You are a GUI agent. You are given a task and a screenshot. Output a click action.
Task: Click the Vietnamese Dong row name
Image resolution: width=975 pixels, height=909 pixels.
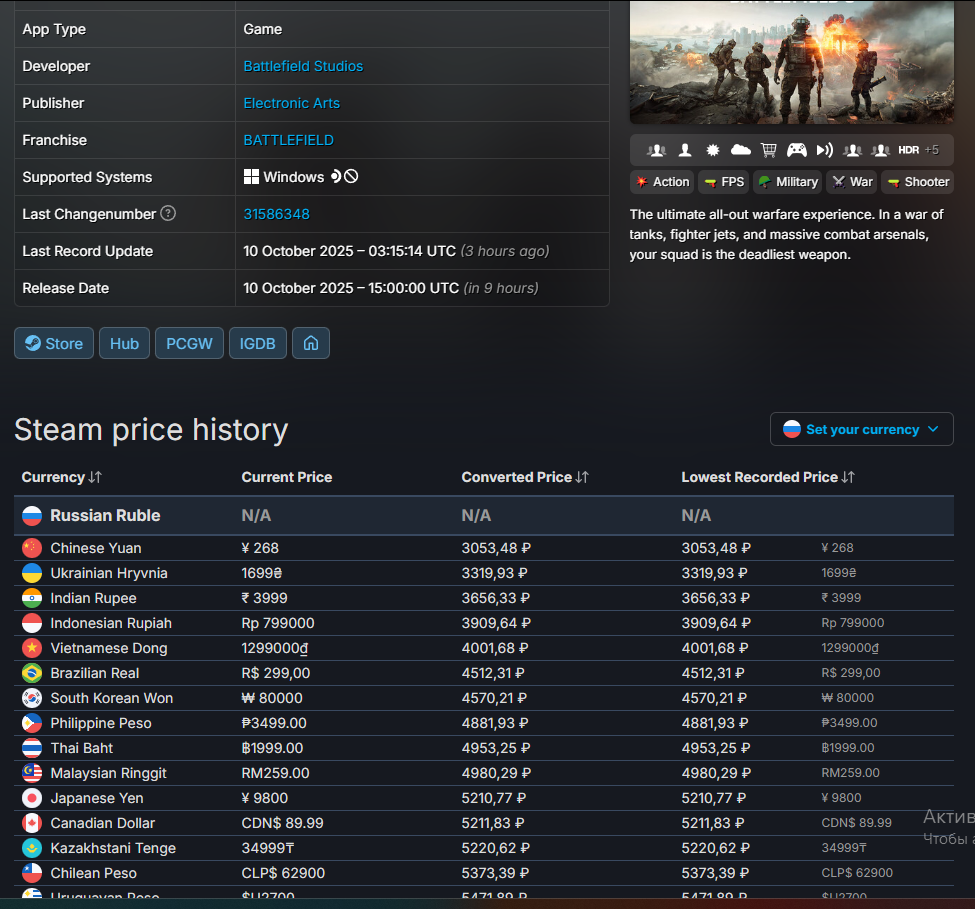pyautogui.click(x=109, y=648)
